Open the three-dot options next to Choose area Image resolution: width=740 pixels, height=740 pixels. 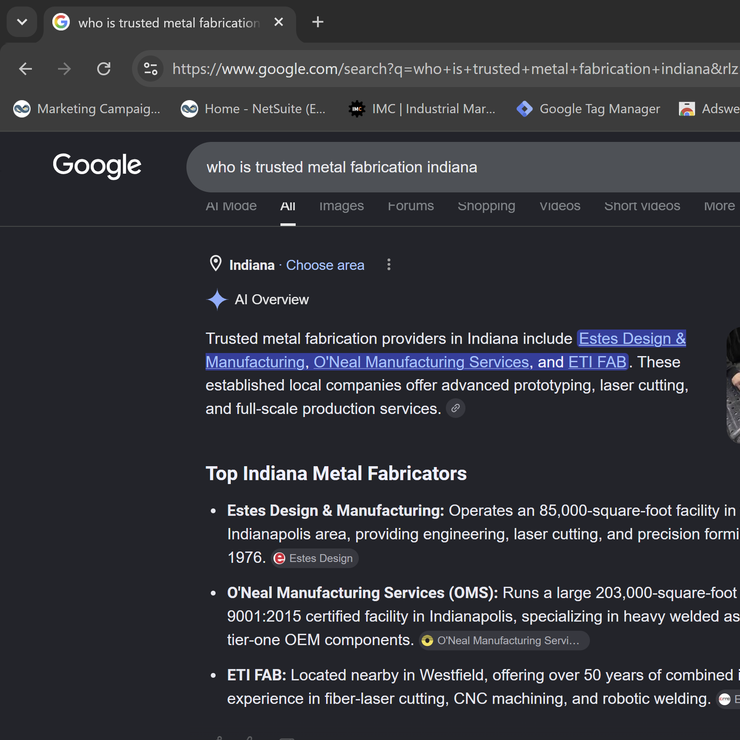click(389, 265)
